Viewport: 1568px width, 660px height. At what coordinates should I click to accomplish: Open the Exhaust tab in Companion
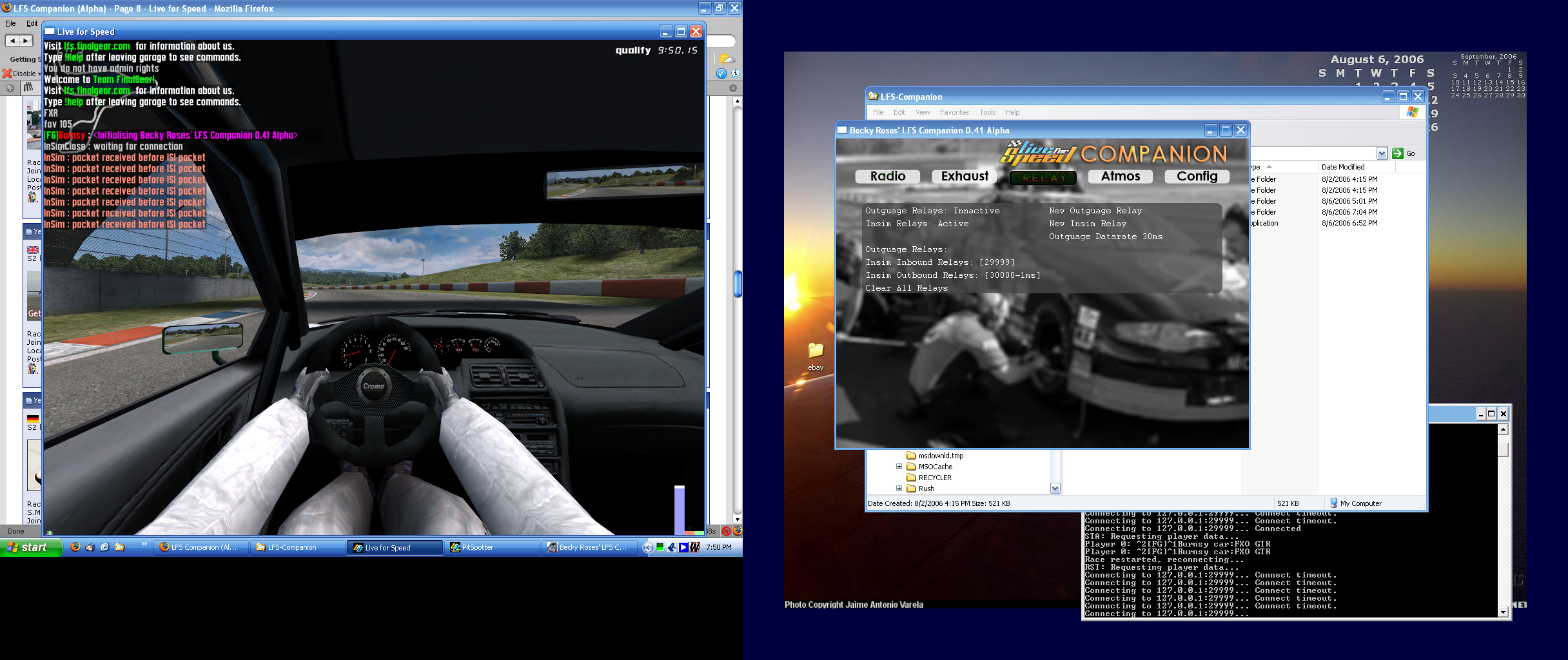965,177
